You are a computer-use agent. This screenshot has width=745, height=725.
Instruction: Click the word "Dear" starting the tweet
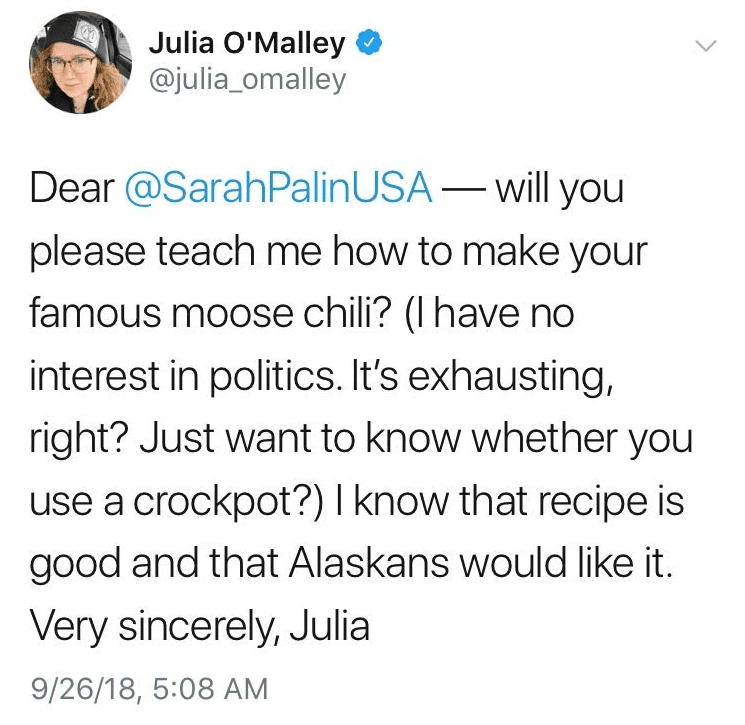72,188
